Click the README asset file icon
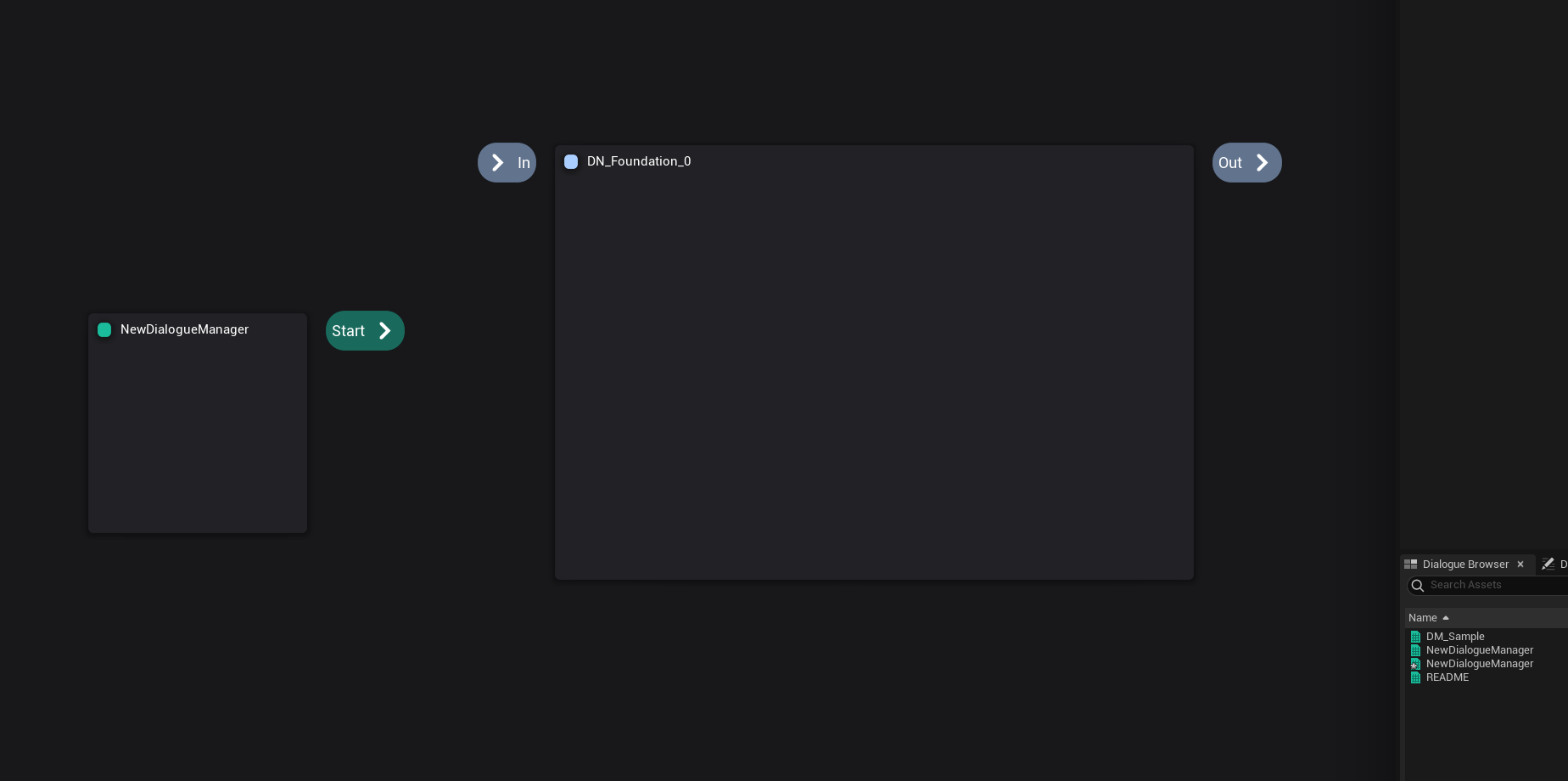Image resolution: width=1568 pixels, height=781 pixels. pyautogui.click(x=1415, y=677)
